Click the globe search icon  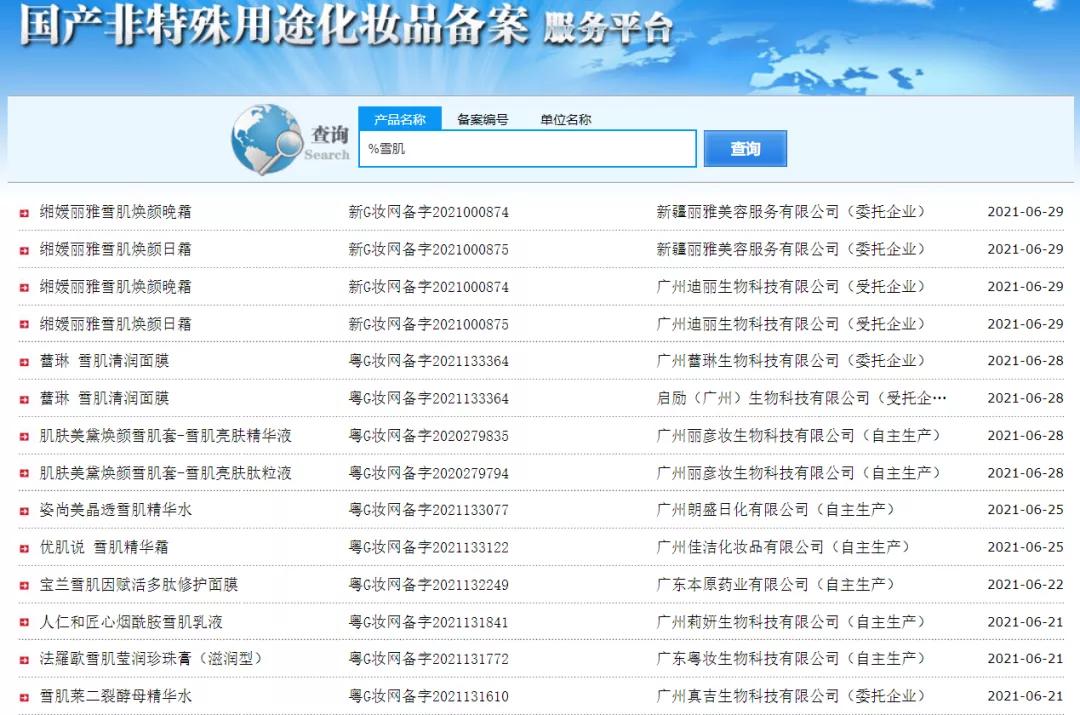(x=265, y=140)
